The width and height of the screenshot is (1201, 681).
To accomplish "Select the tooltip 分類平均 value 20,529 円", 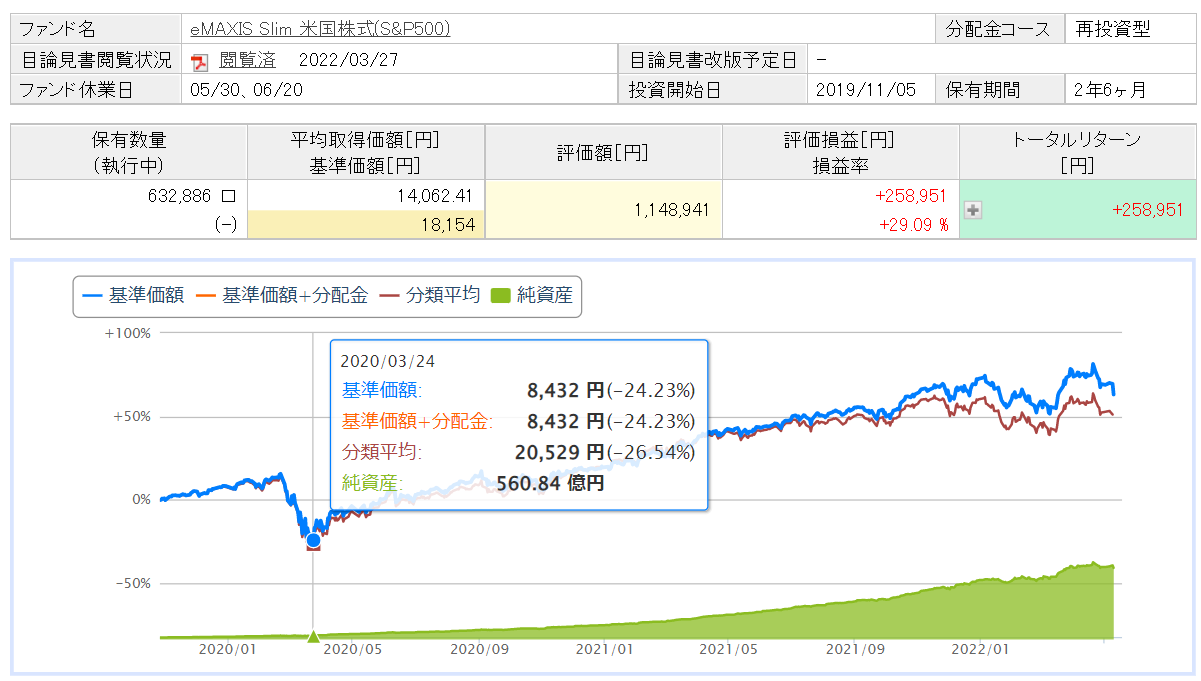I will 559,452.
